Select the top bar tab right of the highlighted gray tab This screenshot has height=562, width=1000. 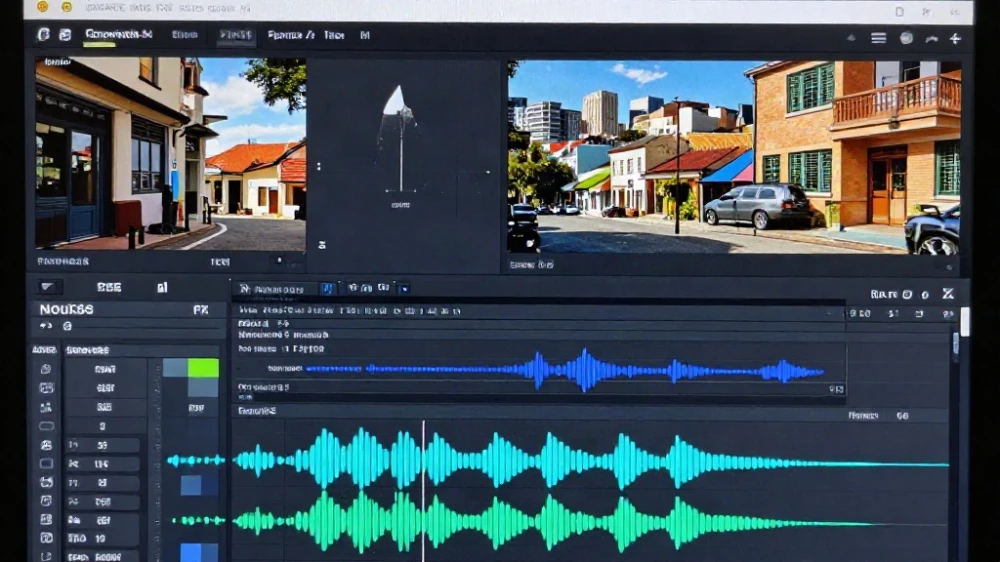(x=291, y=35)
